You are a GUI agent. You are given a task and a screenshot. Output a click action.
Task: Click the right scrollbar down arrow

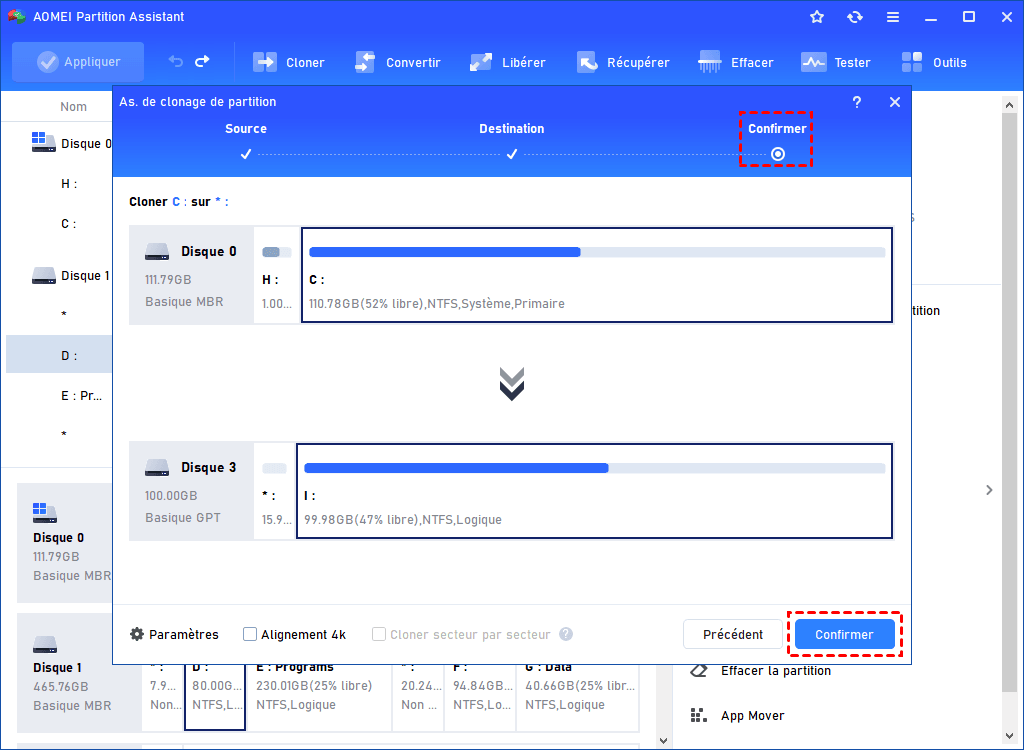click(x=1010, y=736)
